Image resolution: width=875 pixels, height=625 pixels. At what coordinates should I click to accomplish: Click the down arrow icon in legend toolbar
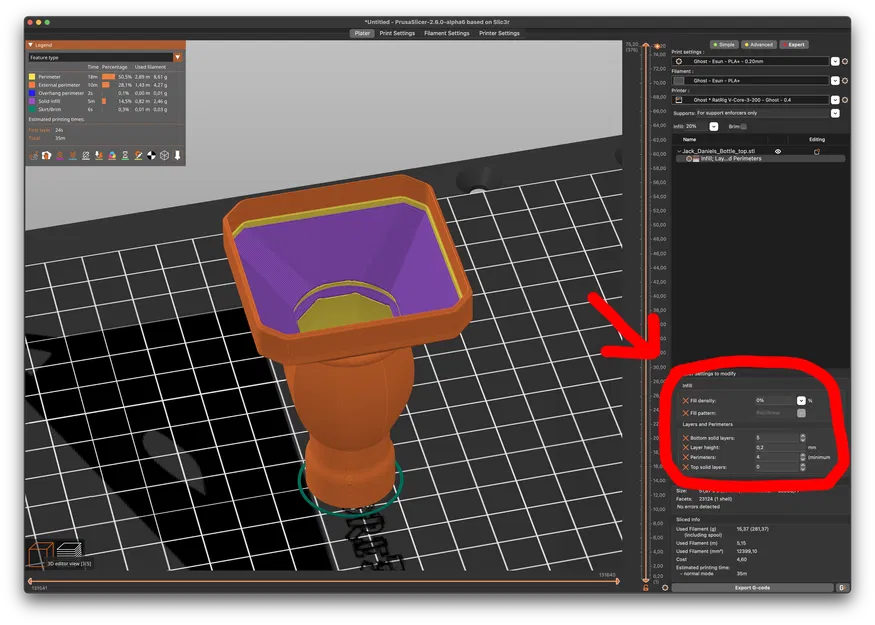click(x=177, y=156)
